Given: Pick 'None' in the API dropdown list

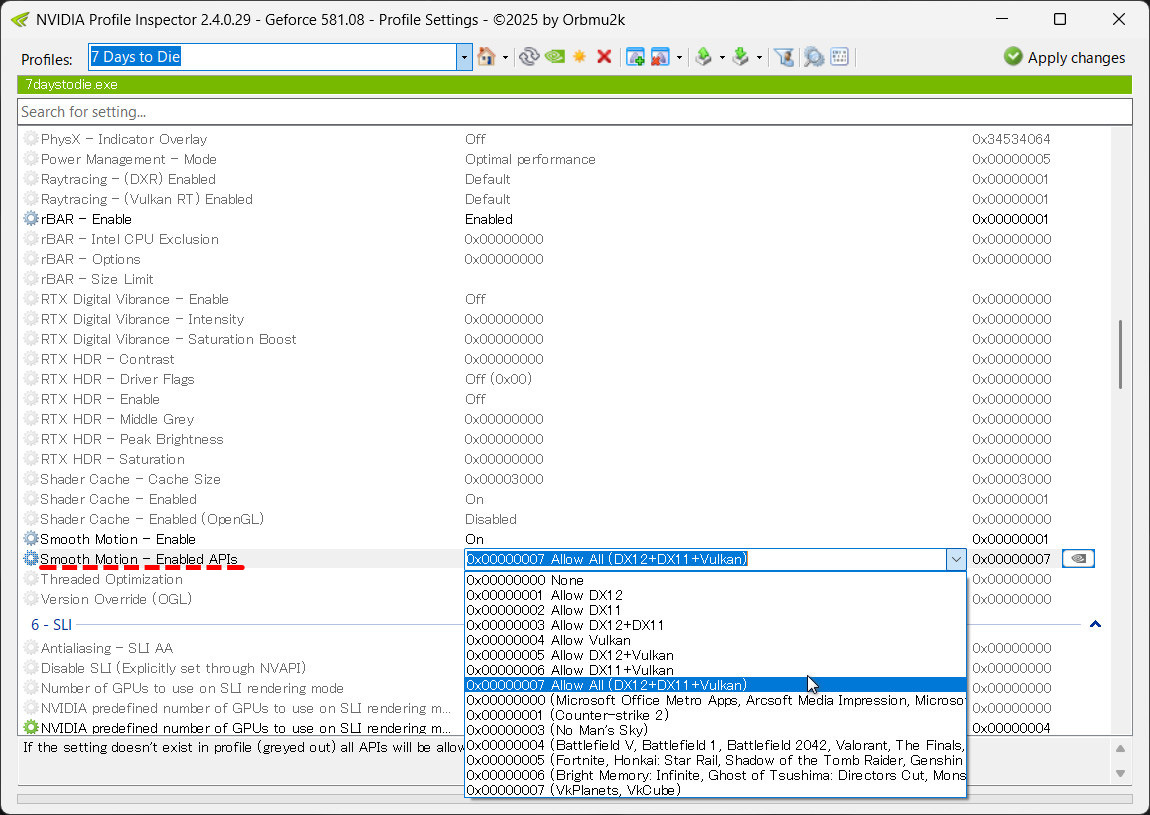Looking at the screenshot, I should point(525,580).
